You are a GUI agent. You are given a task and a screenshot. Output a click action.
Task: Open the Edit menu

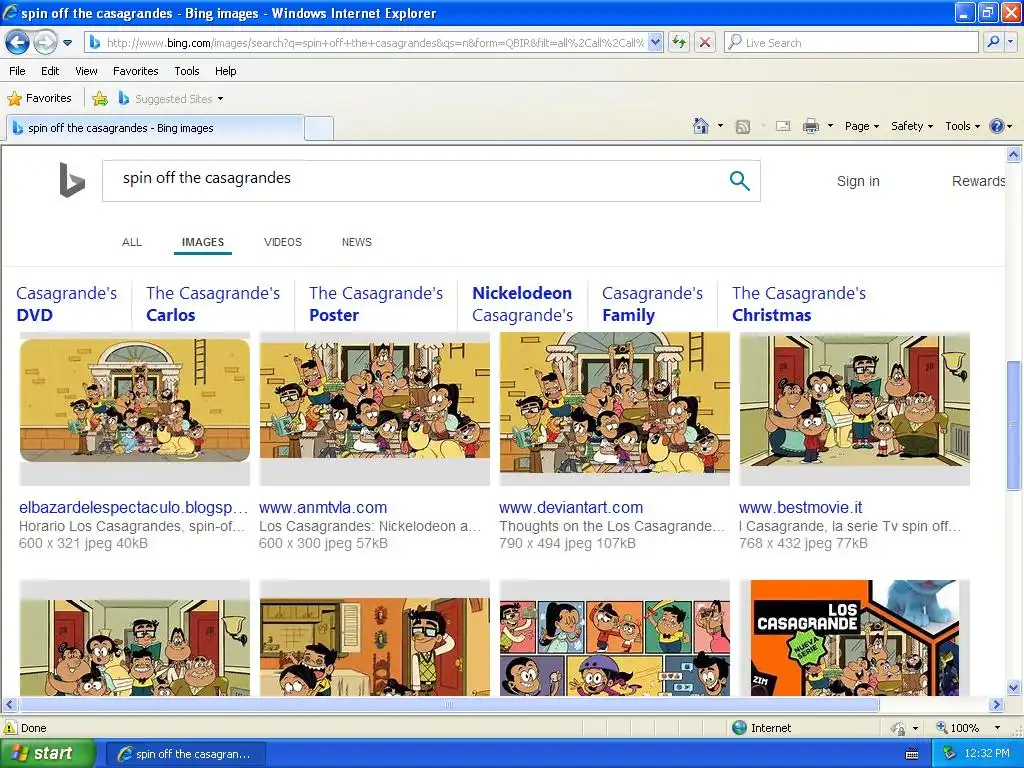pyautogui.click(x=50, y=71)
